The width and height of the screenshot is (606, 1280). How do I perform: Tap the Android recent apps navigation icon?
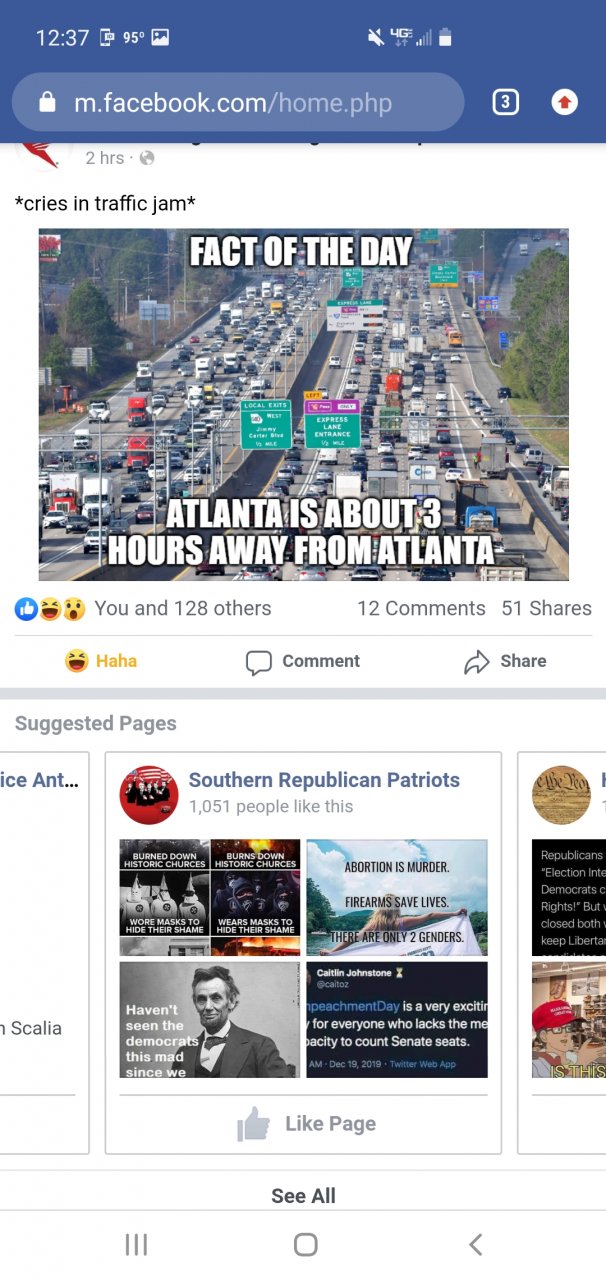pos(136,1244)
